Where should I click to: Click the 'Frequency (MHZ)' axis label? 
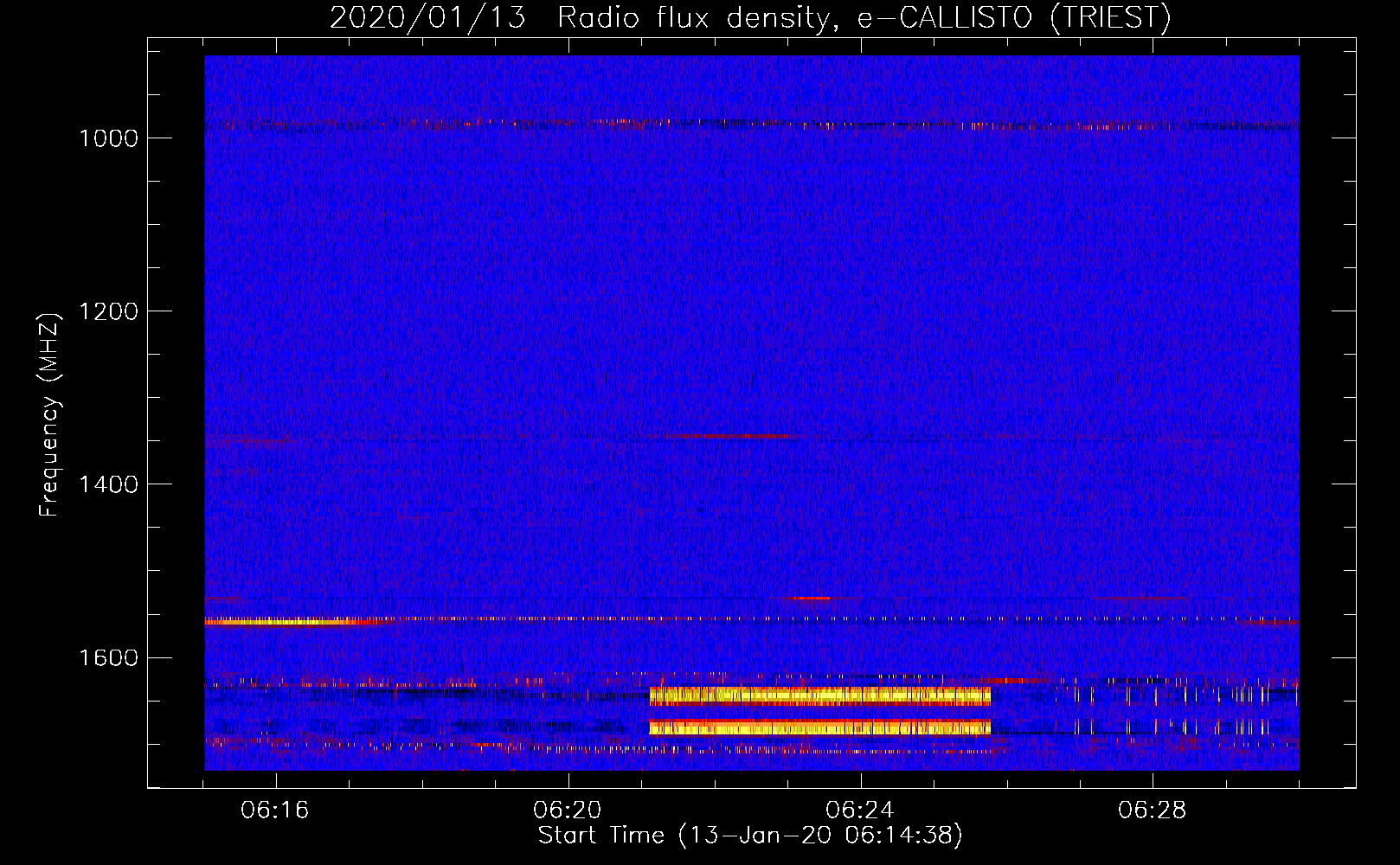(x=51, y=415)
